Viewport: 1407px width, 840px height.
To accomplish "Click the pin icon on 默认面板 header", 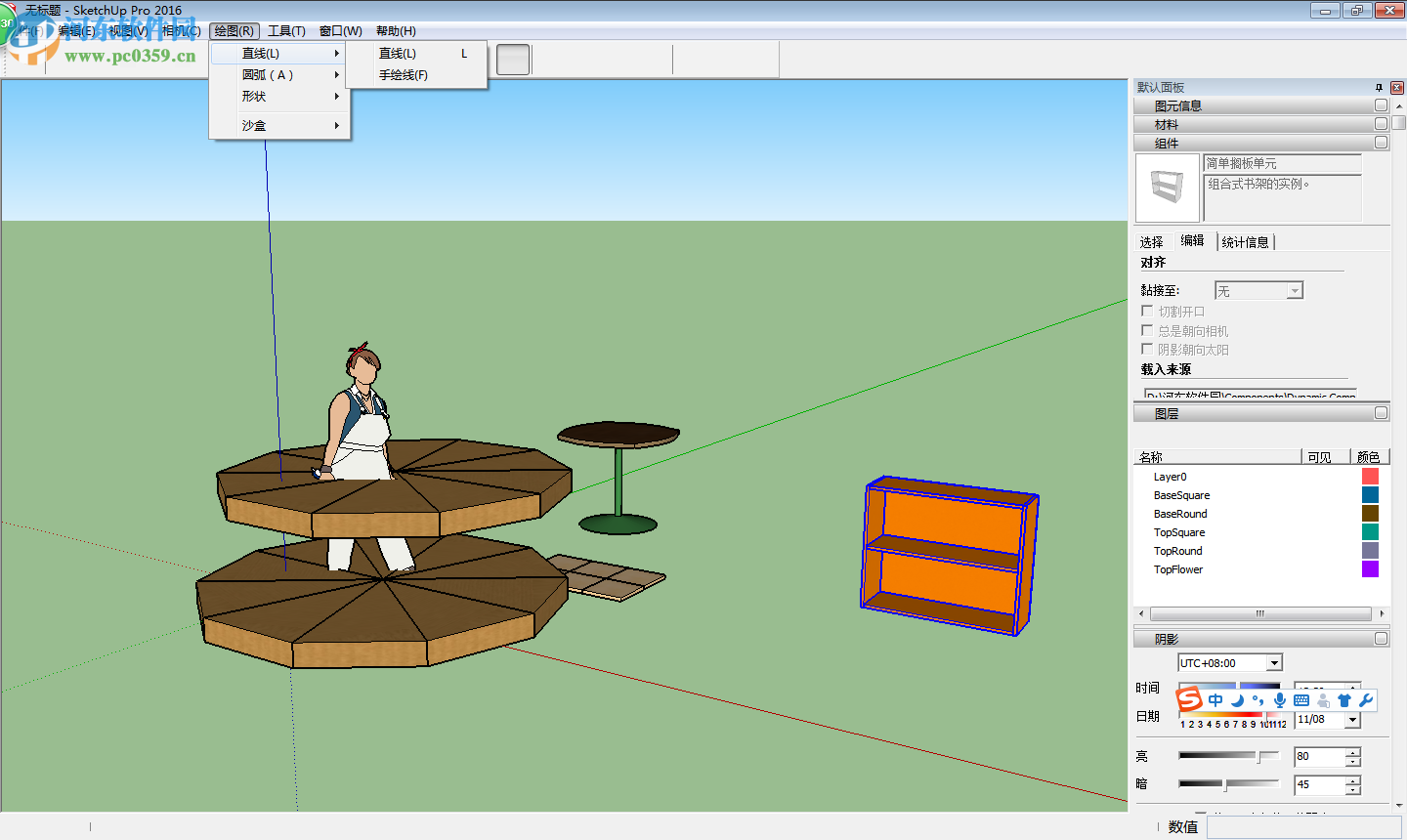I will pos(1381,87).
